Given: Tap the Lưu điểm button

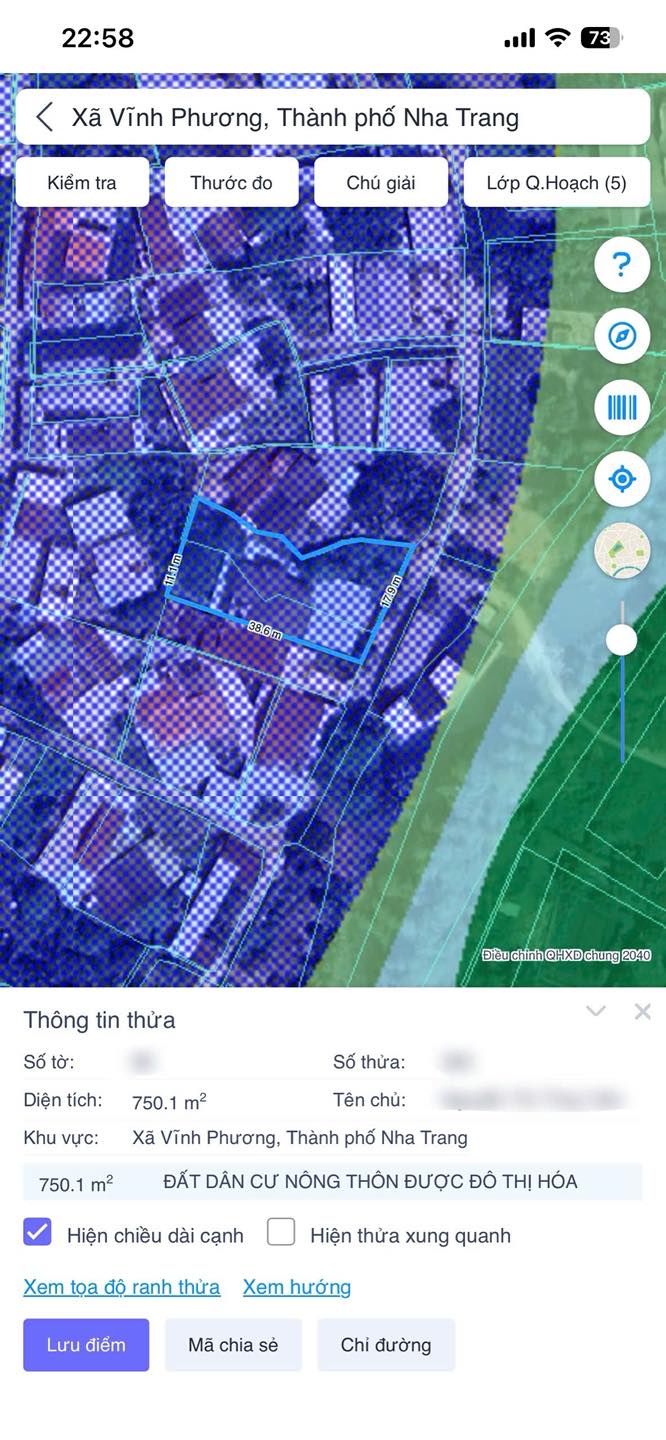Looking at the screenshot, I should tap(86, 1345).
